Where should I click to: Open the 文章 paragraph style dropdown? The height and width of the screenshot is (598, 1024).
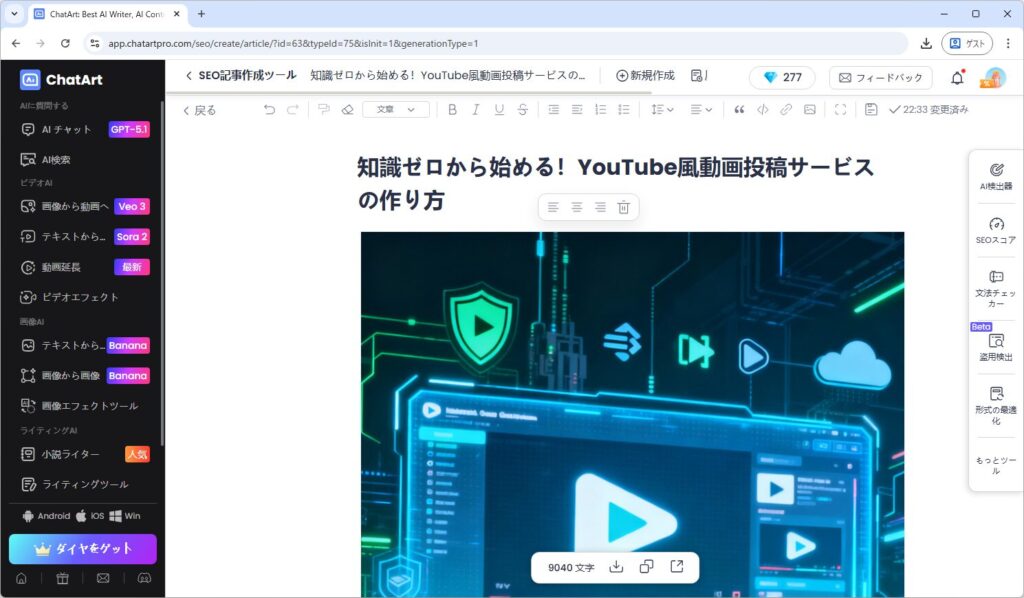395,110
